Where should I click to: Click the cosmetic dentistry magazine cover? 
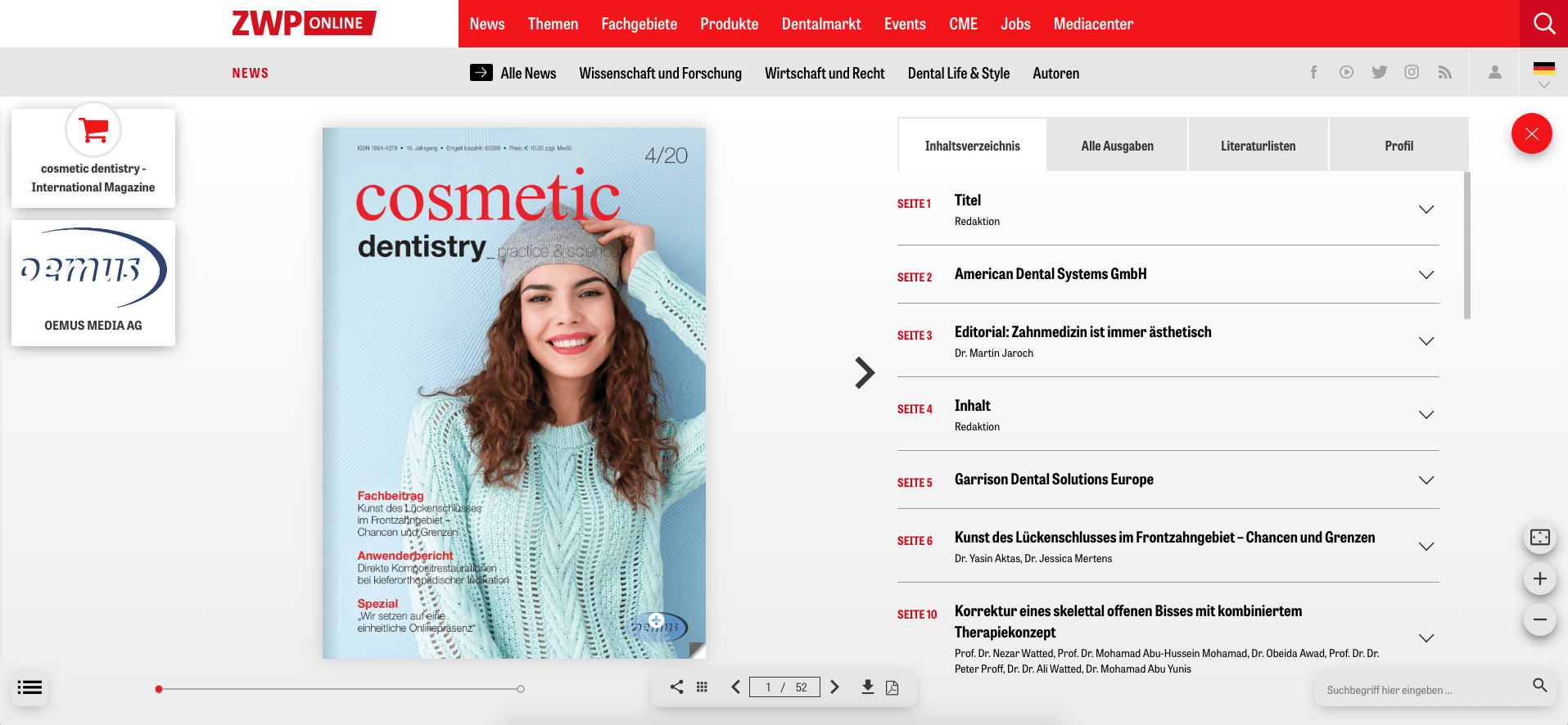point(514,393)
